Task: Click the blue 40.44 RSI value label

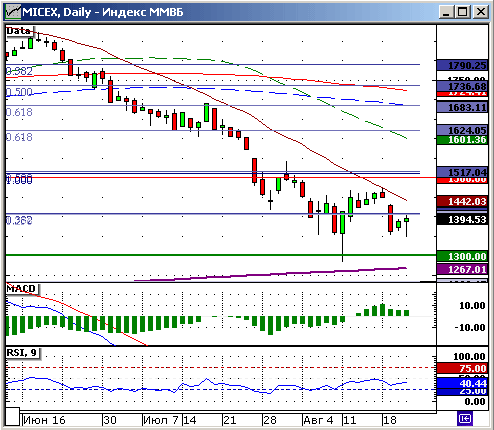Action: point(462,383)
